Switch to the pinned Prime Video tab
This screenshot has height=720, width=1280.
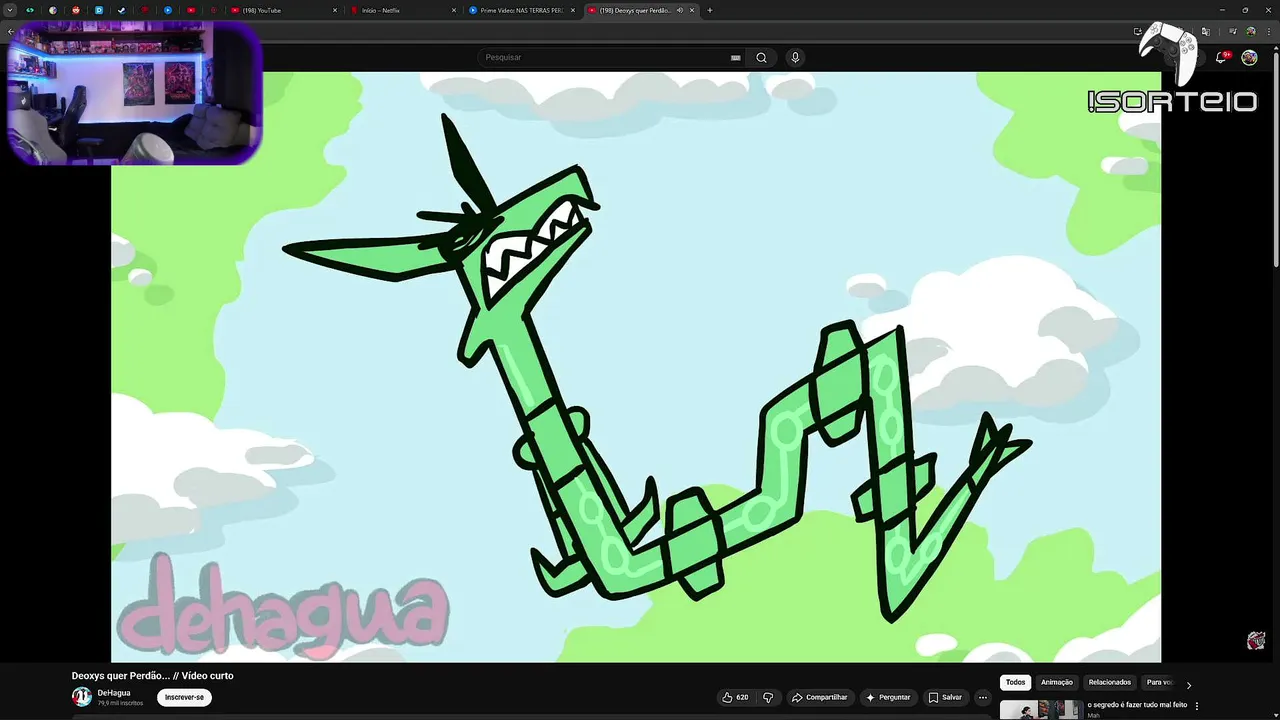(x=167, y=10)
